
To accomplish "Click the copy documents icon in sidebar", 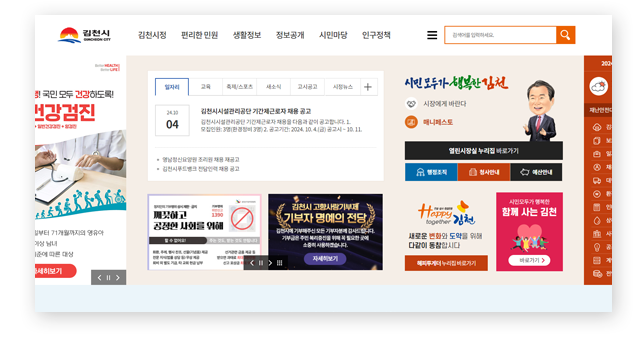I will (597, 141).
